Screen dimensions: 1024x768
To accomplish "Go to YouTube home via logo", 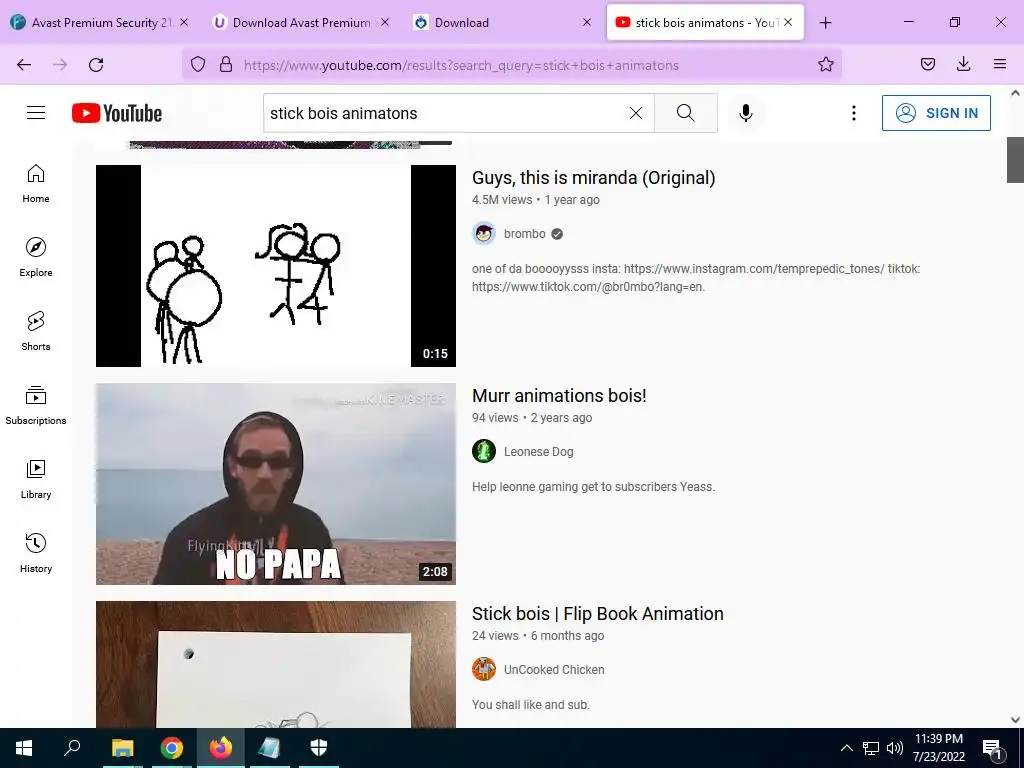I will [117, 113].
